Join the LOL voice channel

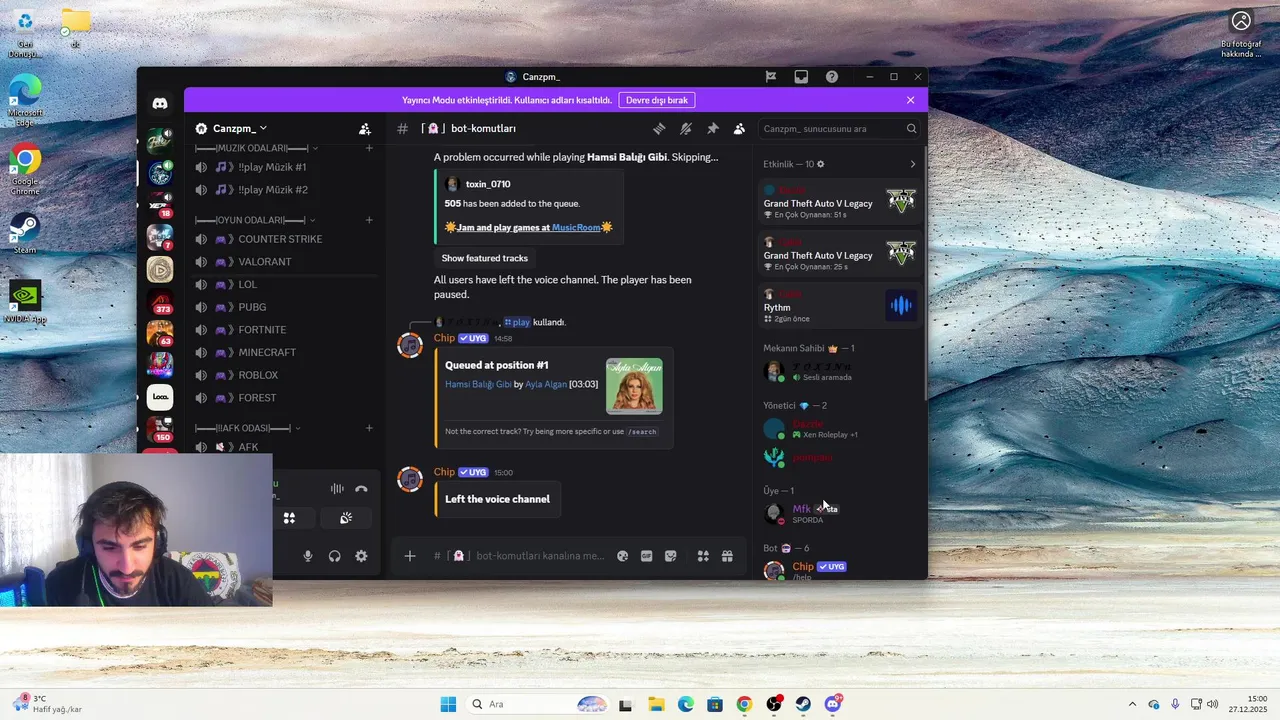(284, 284)
